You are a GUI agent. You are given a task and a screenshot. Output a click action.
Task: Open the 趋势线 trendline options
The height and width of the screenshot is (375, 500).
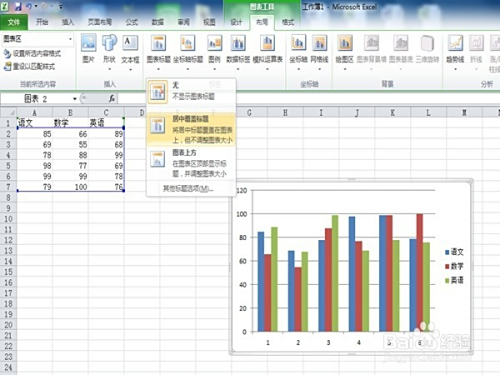pyautogui.click(x=455, y=52)
